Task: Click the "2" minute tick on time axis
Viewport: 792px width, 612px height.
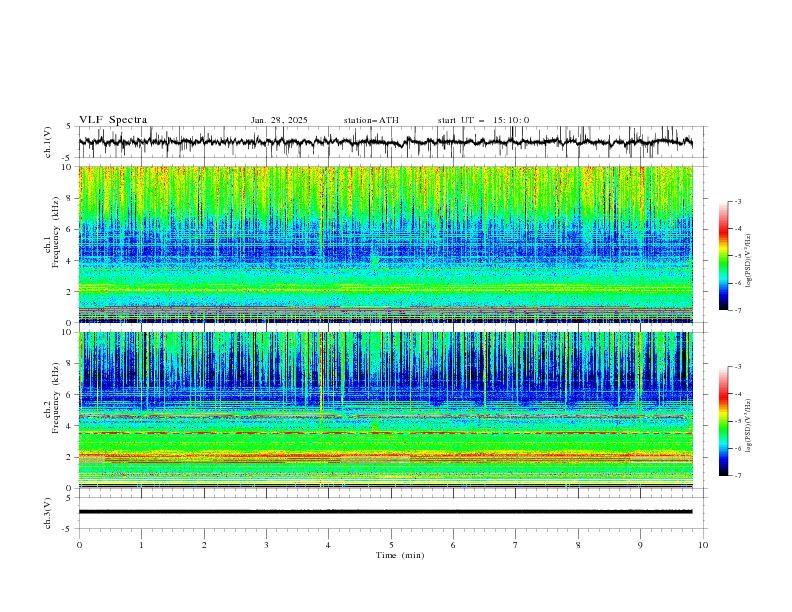Action: [204, 545]
